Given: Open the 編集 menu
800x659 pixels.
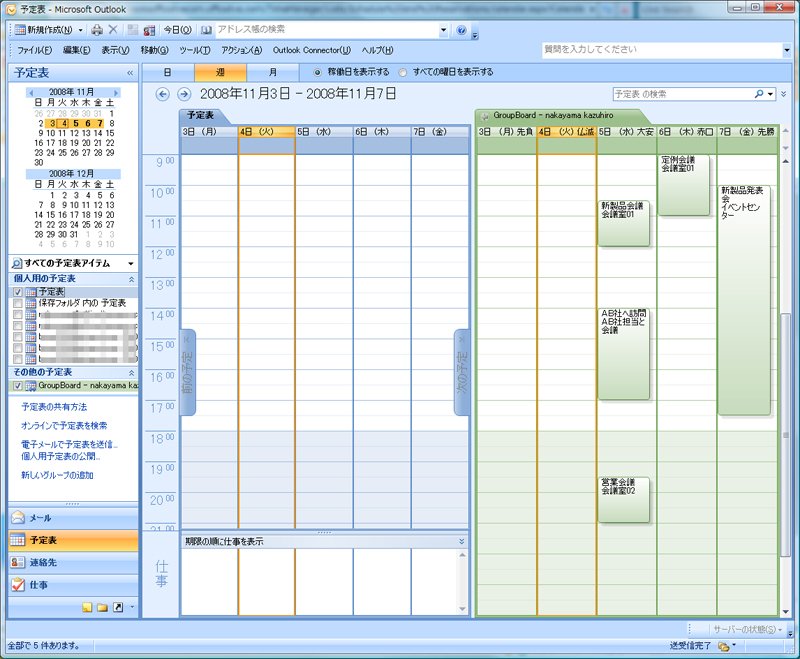Looking at the screenshot, I should [x=77, y=50].
